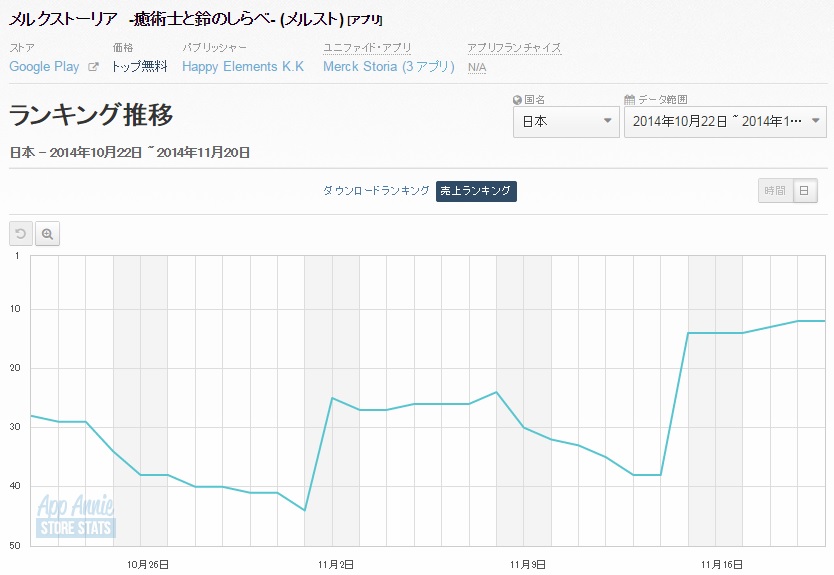Switch chart granularity to 時間 (hourly)
The width and height of the screenshot is (834, 575).
[775, 190]
